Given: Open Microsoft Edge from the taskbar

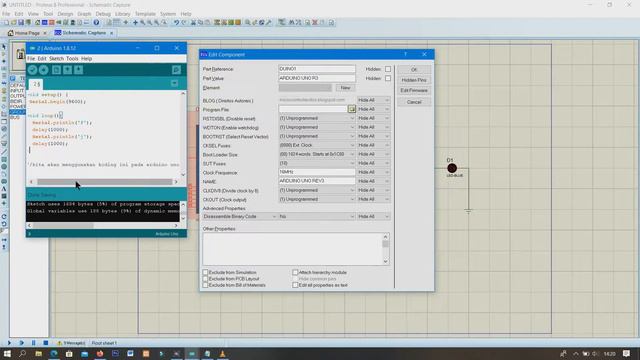Looking at the screenshot, I should click(x=54, y=353).
